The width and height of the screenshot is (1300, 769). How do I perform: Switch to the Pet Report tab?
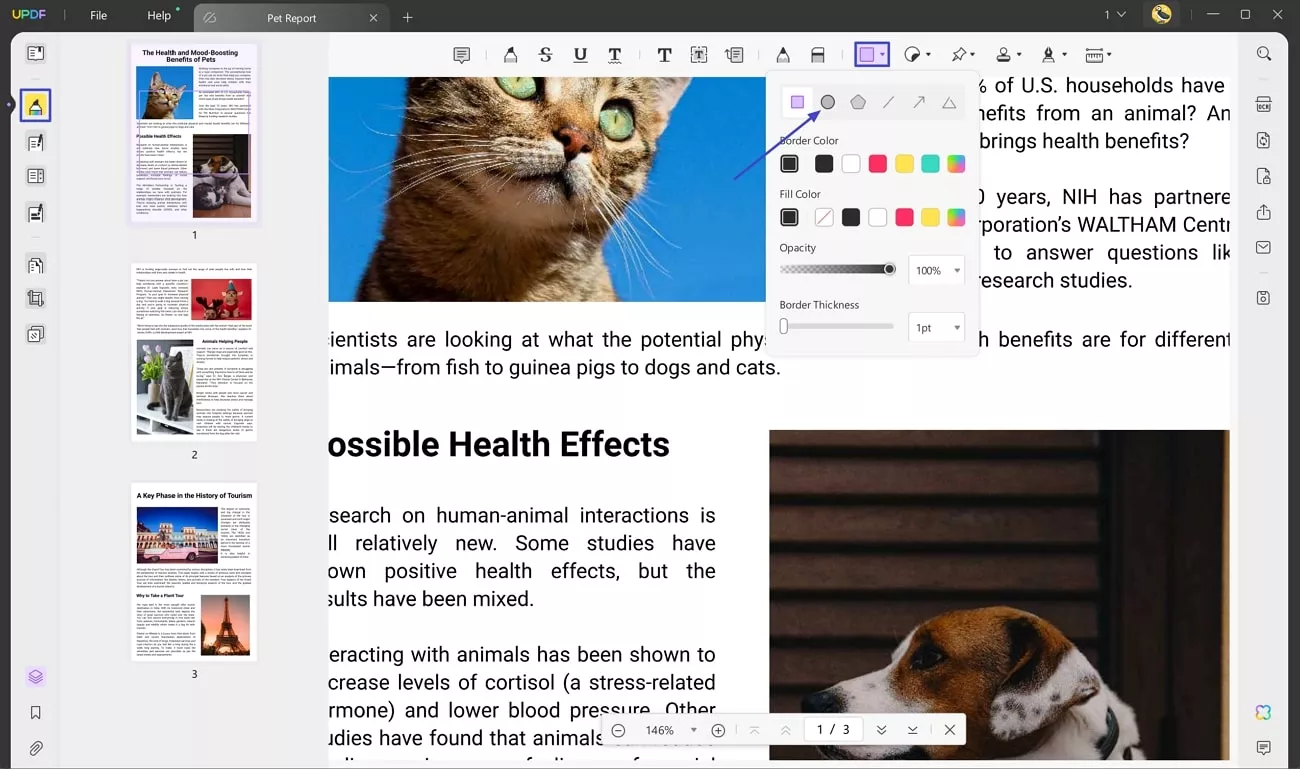(291, 18)
